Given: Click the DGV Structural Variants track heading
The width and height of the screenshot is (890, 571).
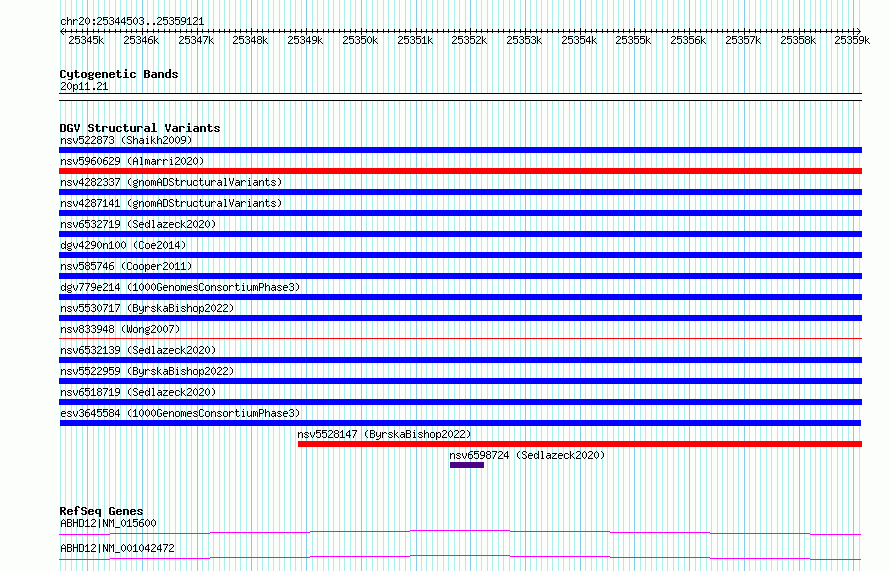Looking at the screenshot, I should tap(140, 128).
